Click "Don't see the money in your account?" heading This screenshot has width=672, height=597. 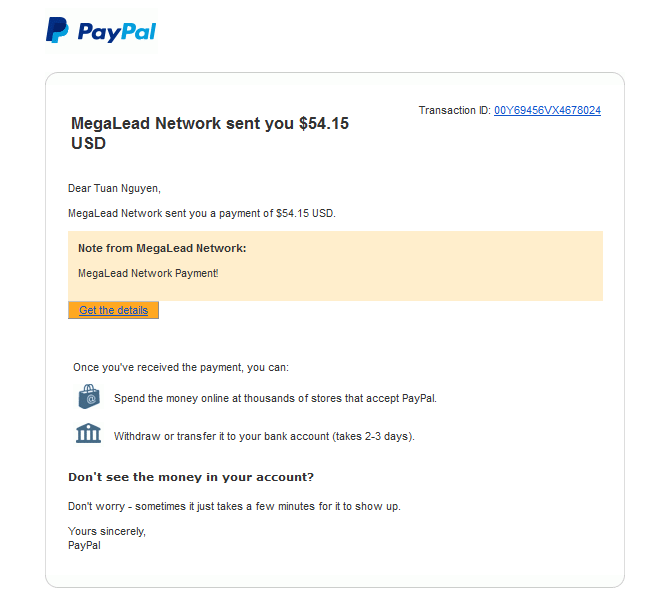[190, 477]
